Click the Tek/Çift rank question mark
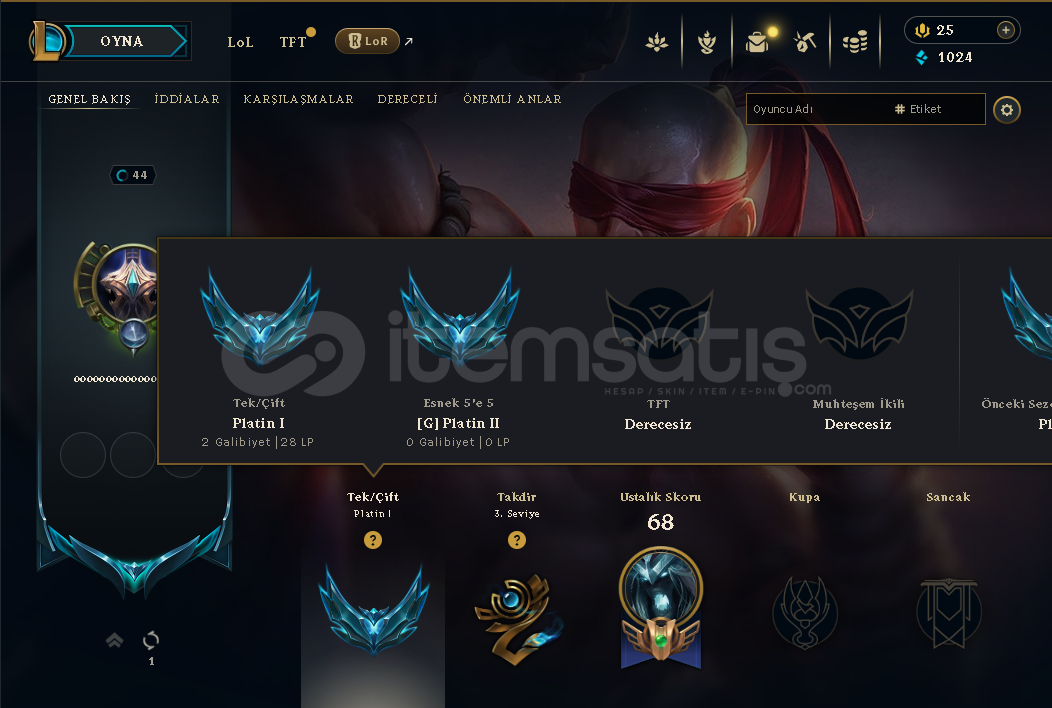The height and width of the screenshot is (708, 1052). pos(373,540)
